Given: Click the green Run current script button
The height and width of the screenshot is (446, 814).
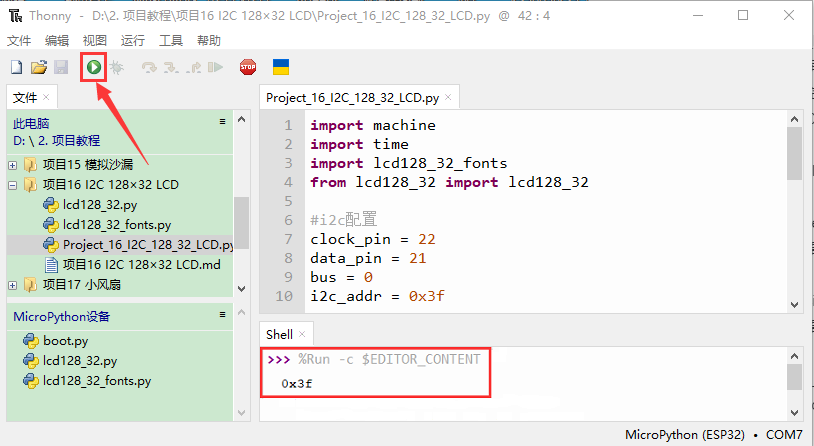Looking at the screenshot, I should tap(93, 68).
